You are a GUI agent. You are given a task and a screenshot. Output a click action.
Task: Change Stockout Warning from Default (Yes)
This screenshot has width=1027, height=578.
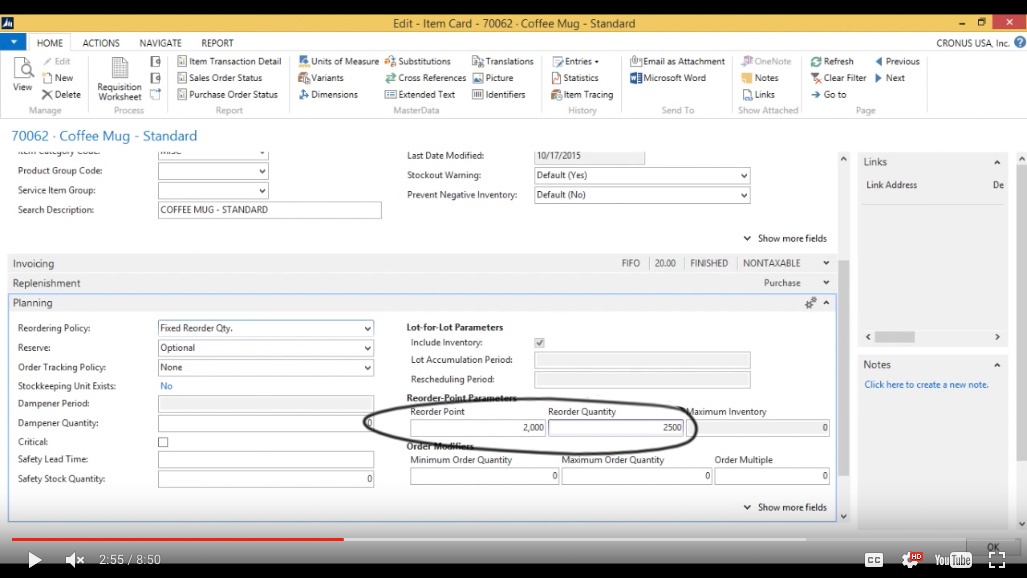tap(745, 175)
